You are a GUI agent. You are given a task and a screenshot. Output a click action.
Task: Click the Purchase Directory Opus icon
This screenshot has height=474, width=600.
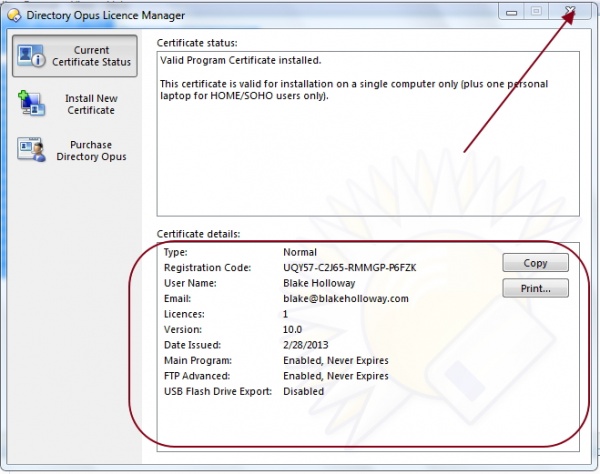tap(31, 150)
